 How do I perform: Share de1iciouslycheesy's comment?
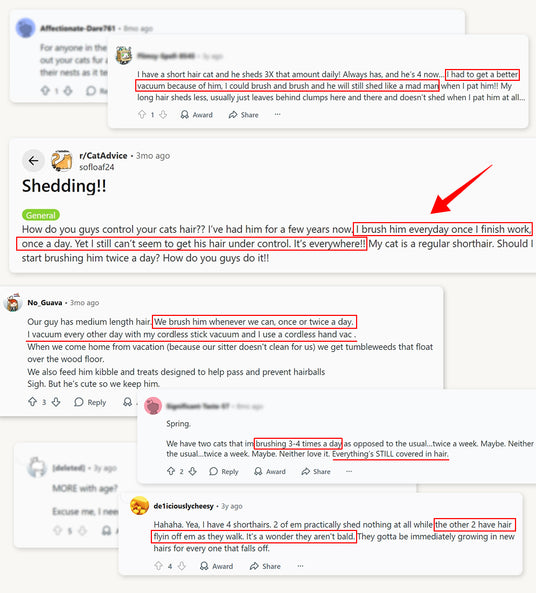coord(265,566)
